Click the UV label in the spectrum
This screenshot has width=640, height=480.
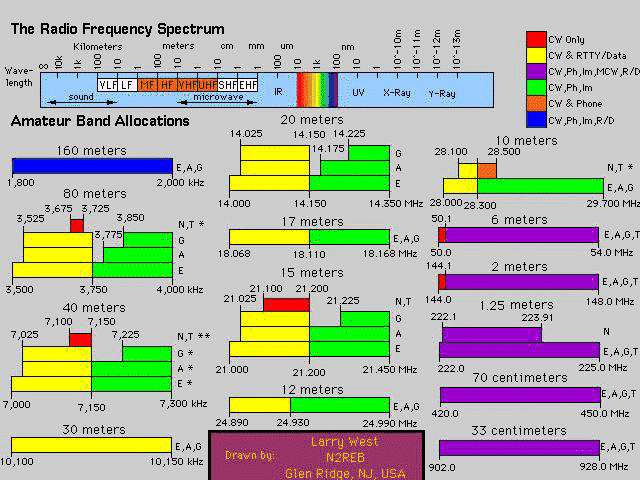(x=358, y=93)
